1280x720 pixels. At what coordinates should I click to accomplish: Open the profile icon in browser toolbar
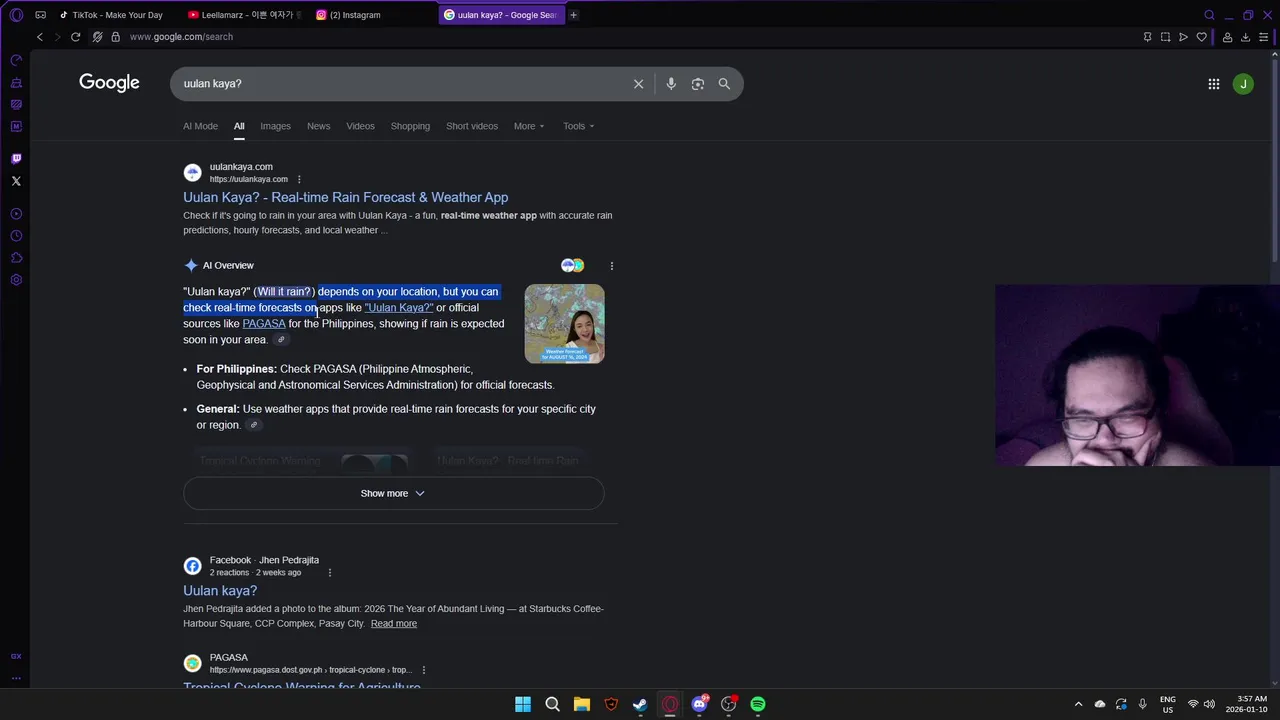pyautogui.click(x=1227, y=37)
